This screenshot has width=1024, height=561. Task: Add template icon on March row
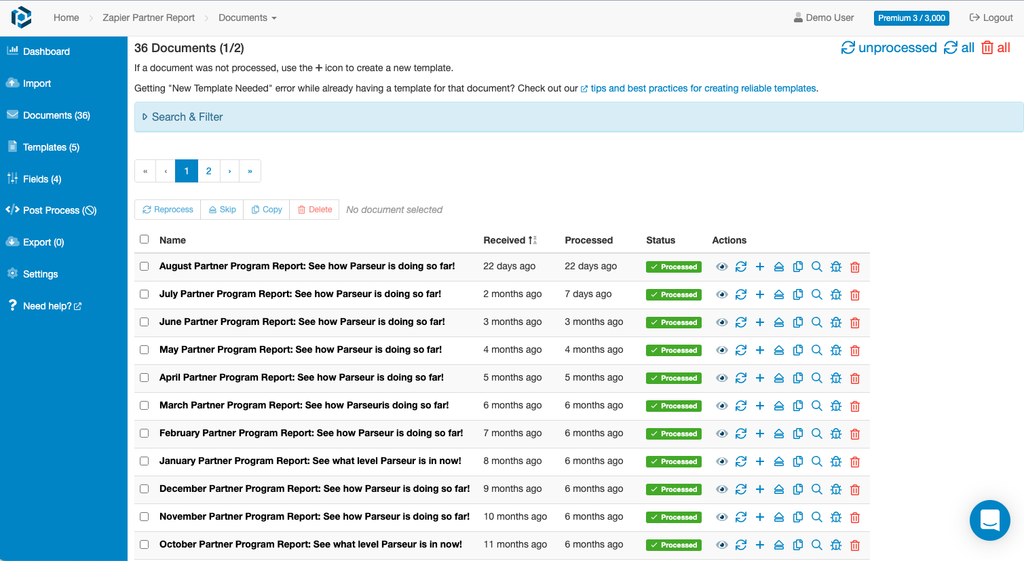tap(760, 406)
